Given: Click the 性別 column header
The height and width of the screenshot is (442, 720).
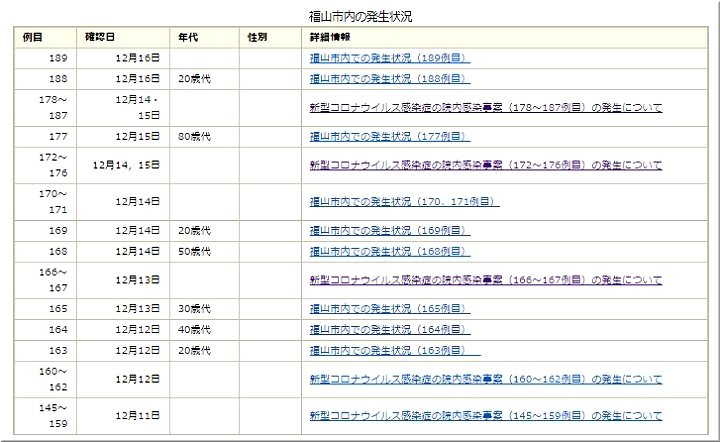Looking at the screenshot, I should coord(257,36).
